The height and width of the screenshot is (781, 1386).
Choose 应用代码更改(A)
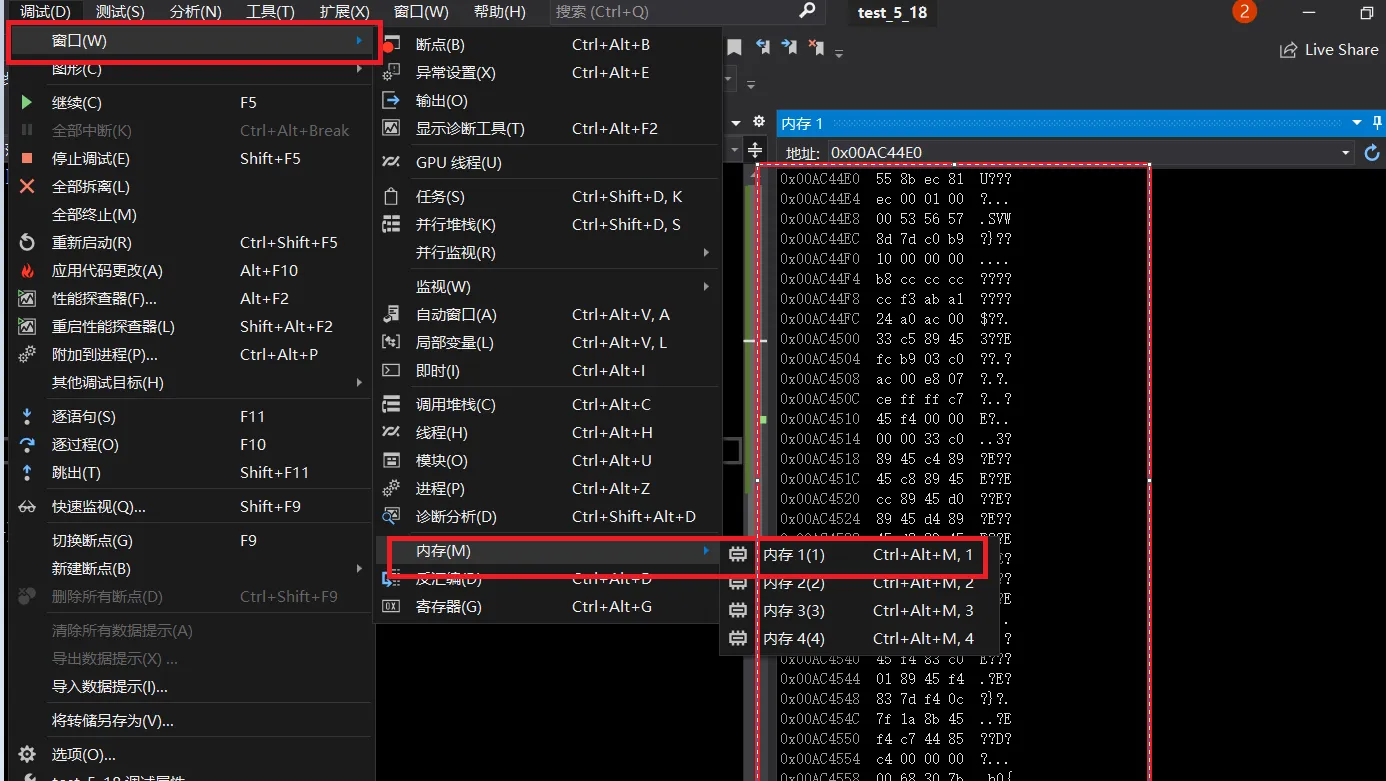(191, 271)
